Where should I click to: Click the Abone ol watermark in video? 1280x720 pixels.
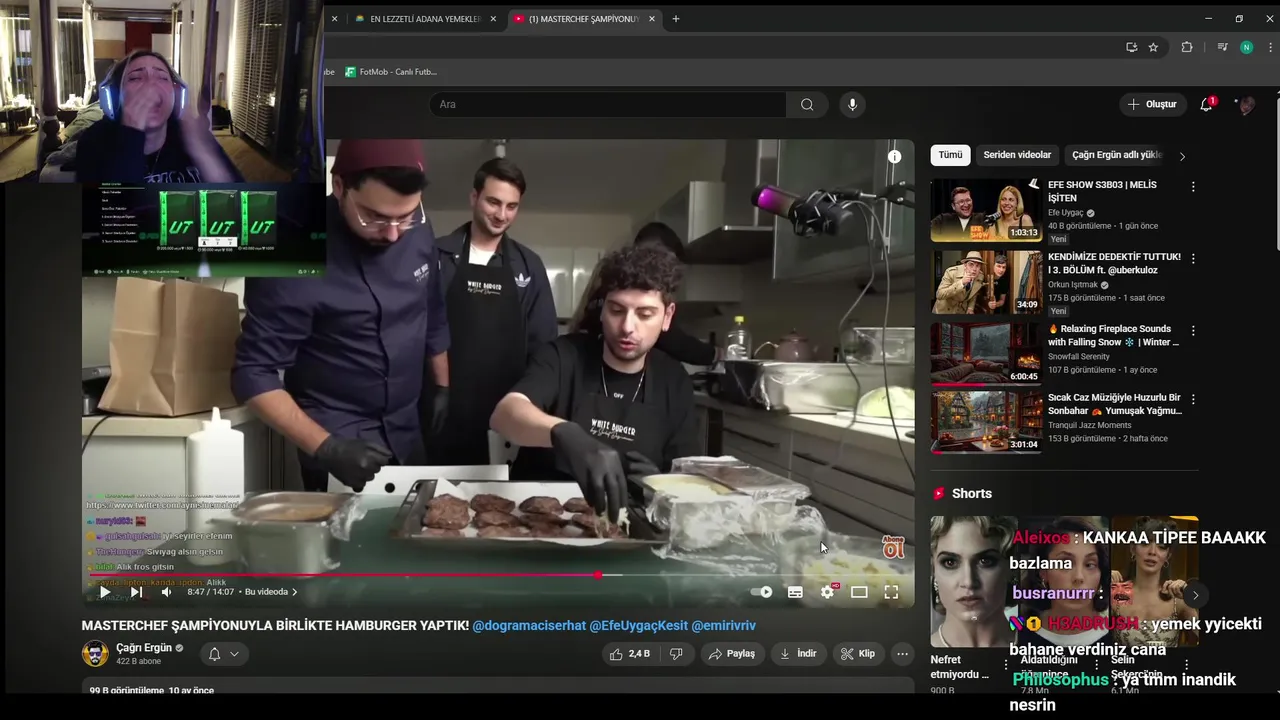[893, 547]
